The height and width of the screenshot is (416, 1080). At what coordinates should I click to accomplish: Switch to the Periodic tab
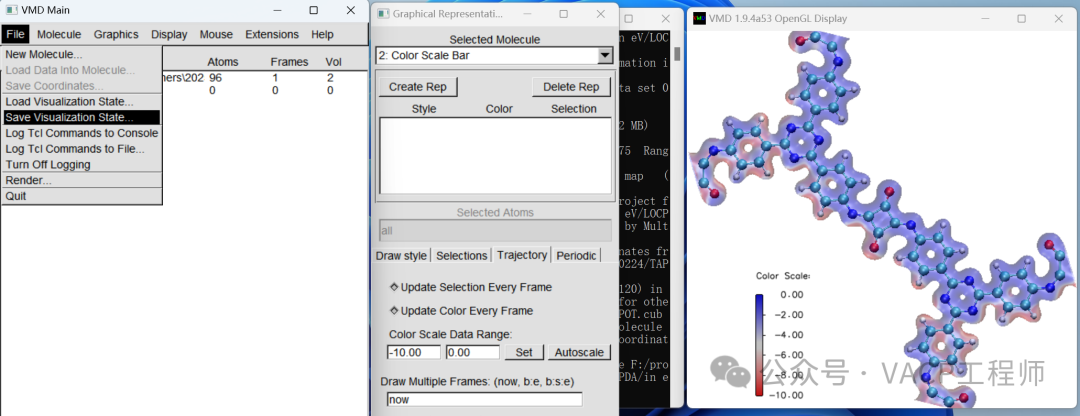pyautogui.click(x=577, y=256)
